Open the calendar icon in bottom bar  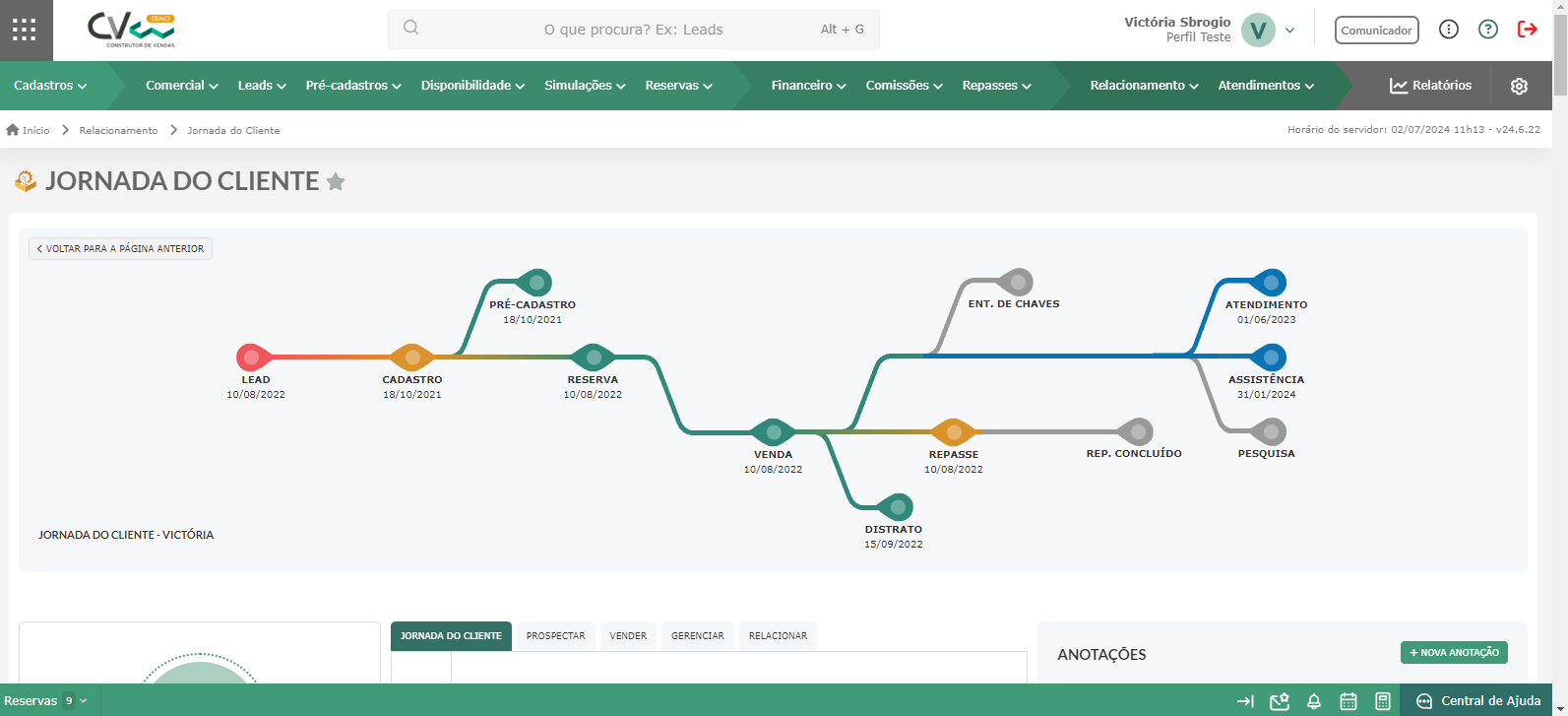point(1348,701)
